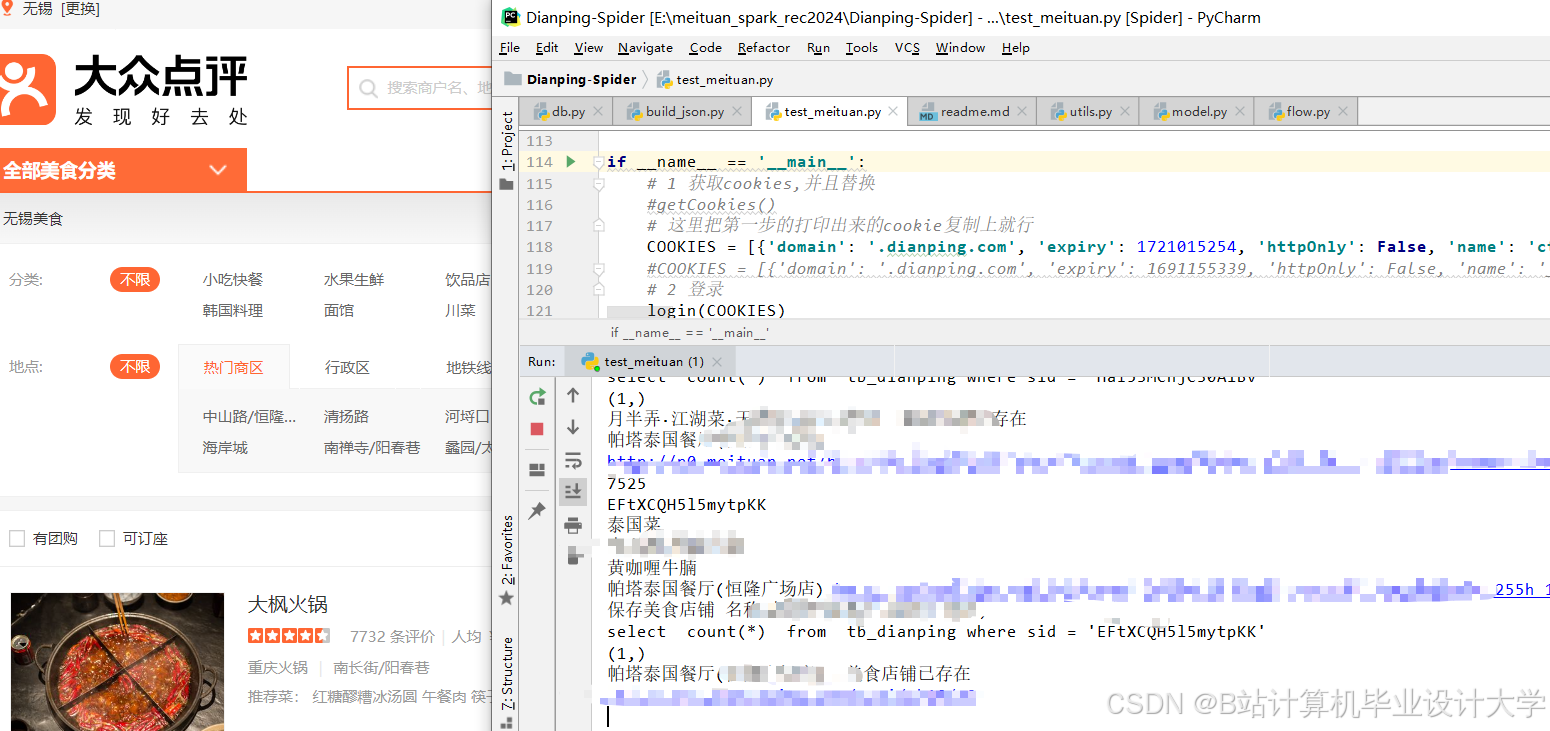Restore layout icon in Run panel
Viewport: 1550px width, 731px height.
point(537,470)
